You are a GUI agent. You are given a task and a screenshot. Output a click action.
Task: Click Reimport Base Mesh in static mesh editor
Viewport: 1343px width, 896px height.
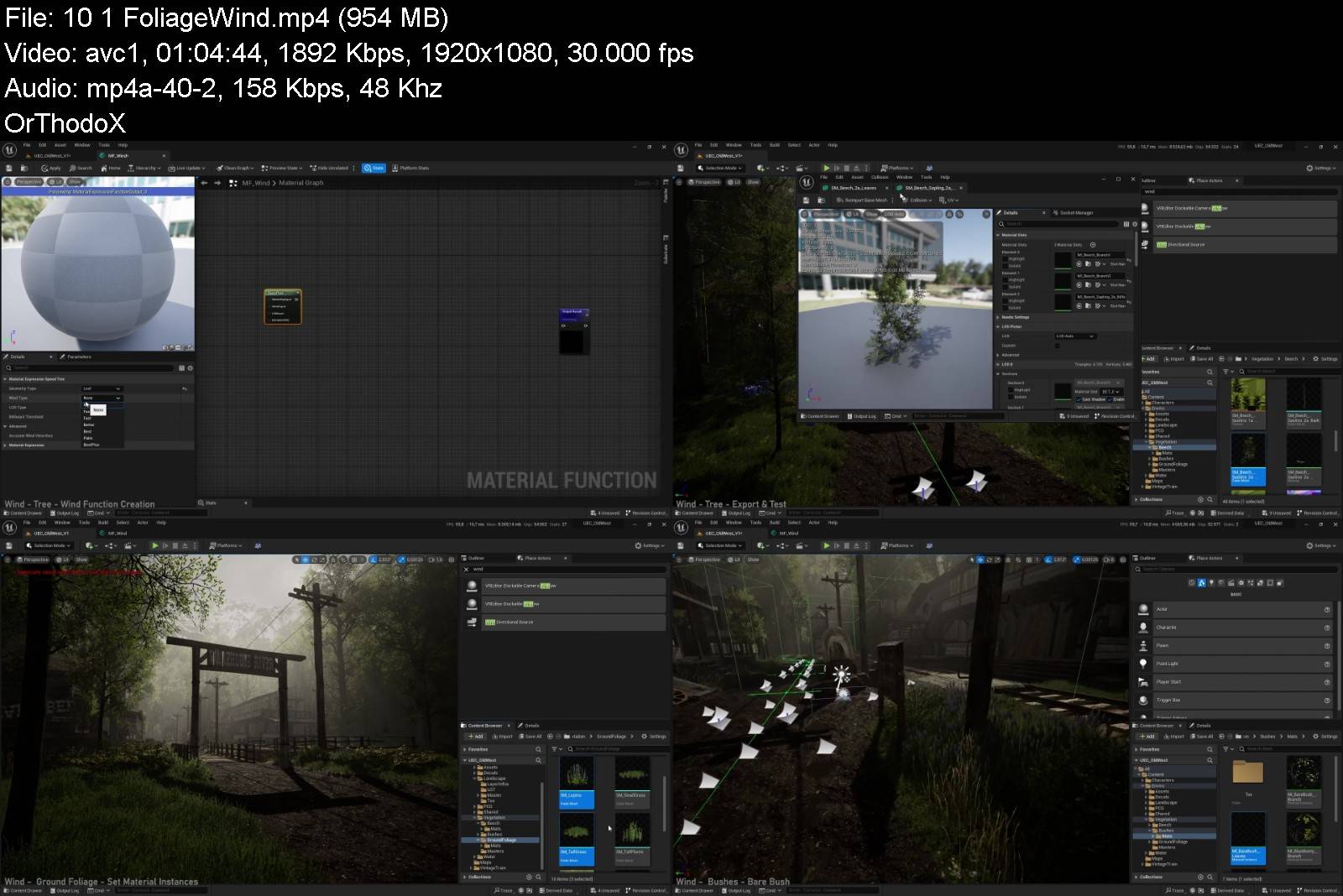861,200
